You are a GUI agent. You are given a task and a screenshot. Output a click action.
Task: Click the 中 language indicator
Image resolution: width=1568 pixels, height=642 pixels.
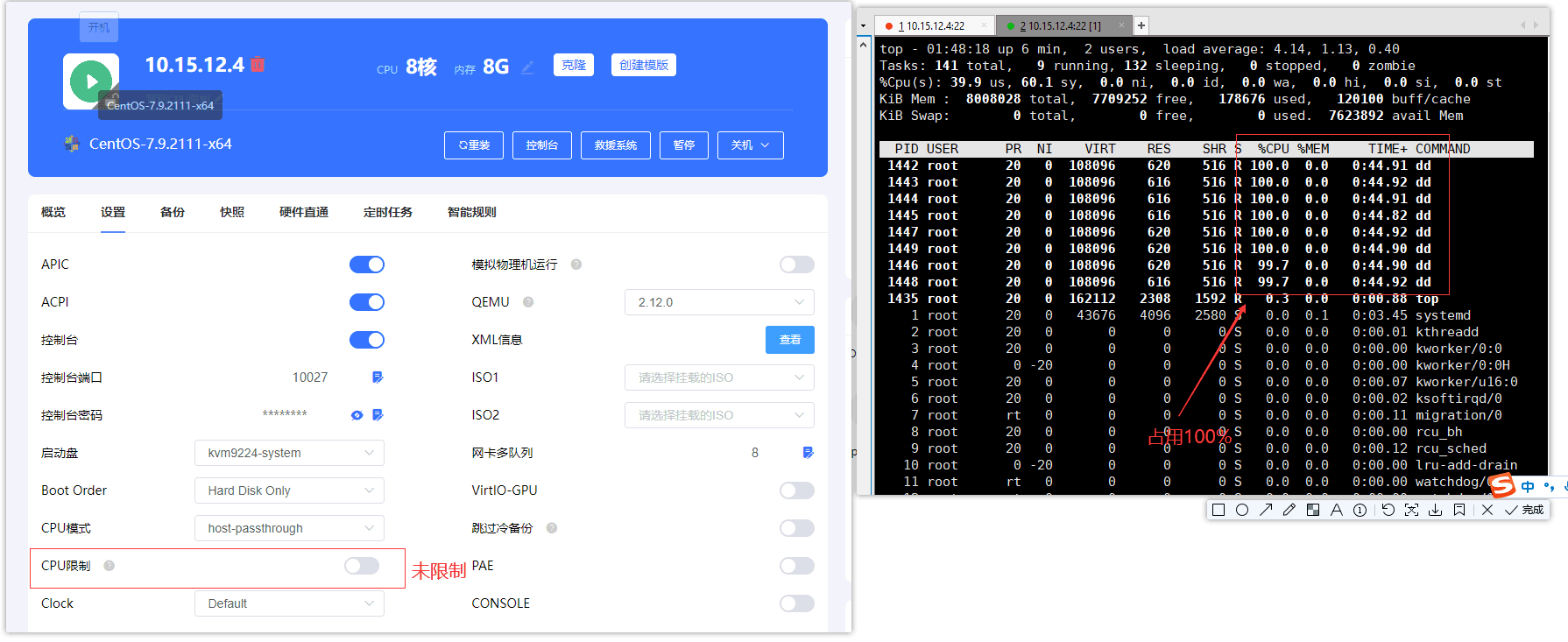pyautogui.click(x=1529, y=487)
